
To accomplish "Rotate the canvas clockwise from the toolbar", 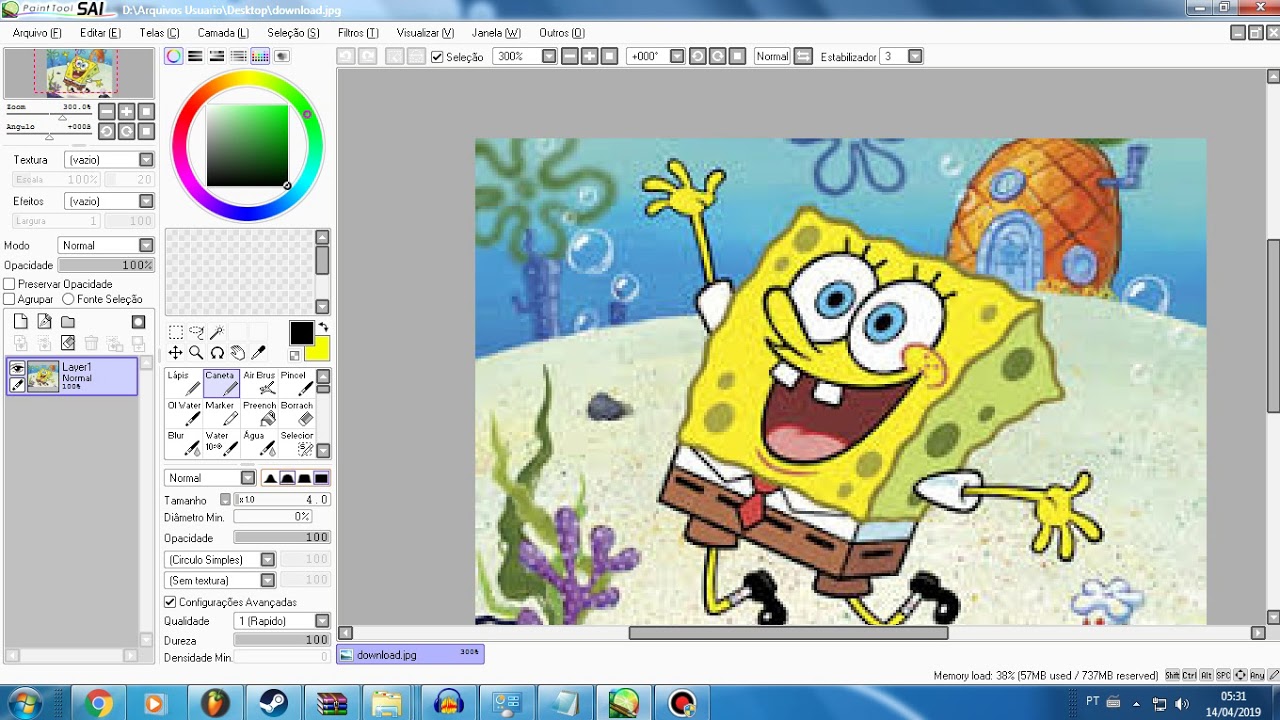I will pyautogui.click(x=717, y=56).
